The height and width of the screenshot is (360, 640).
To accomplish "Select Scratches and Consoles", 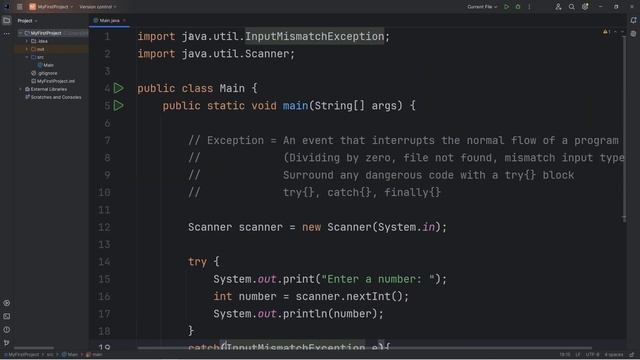I will click(53, 97).
